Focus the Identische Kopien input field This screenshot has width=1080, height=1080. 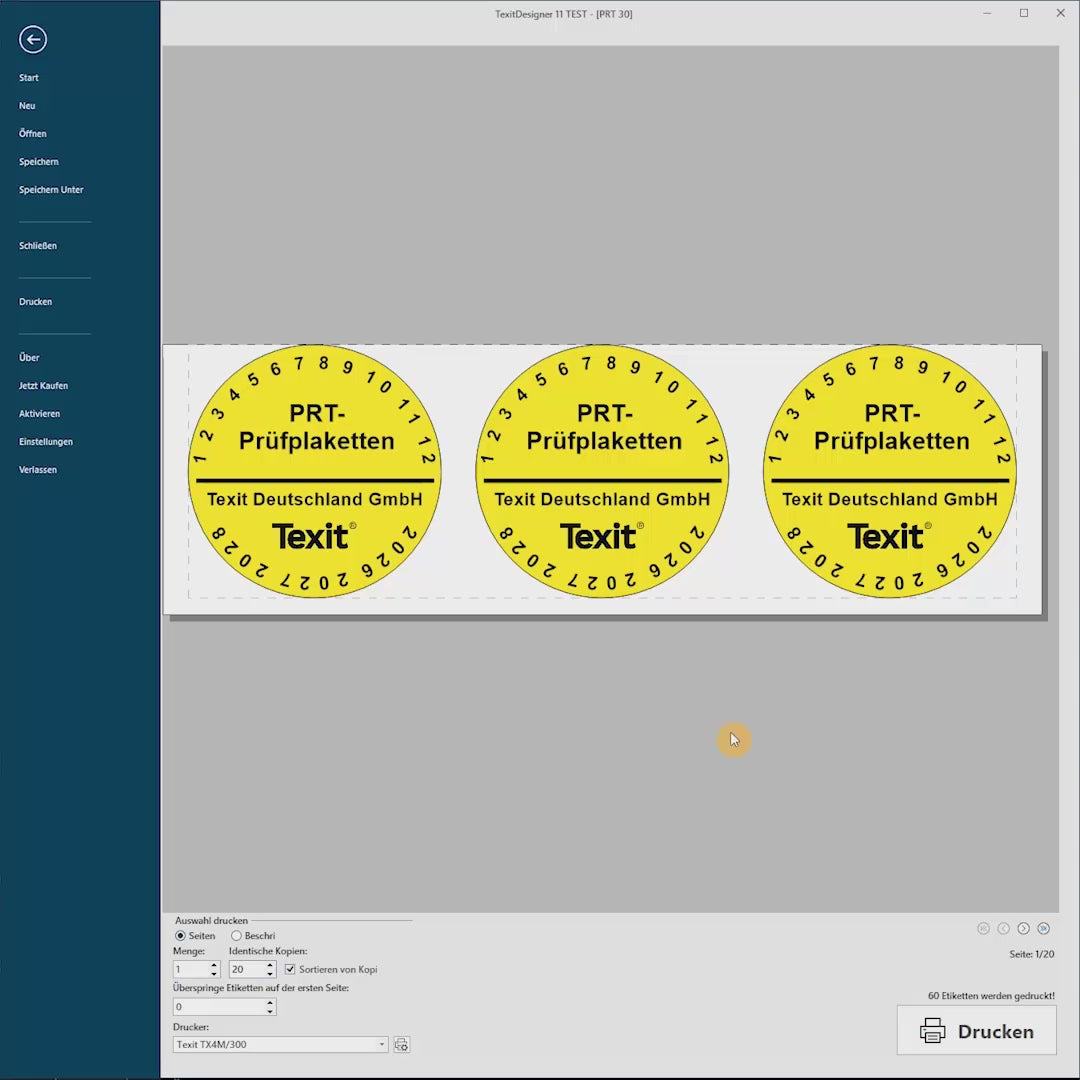(247, 969)
